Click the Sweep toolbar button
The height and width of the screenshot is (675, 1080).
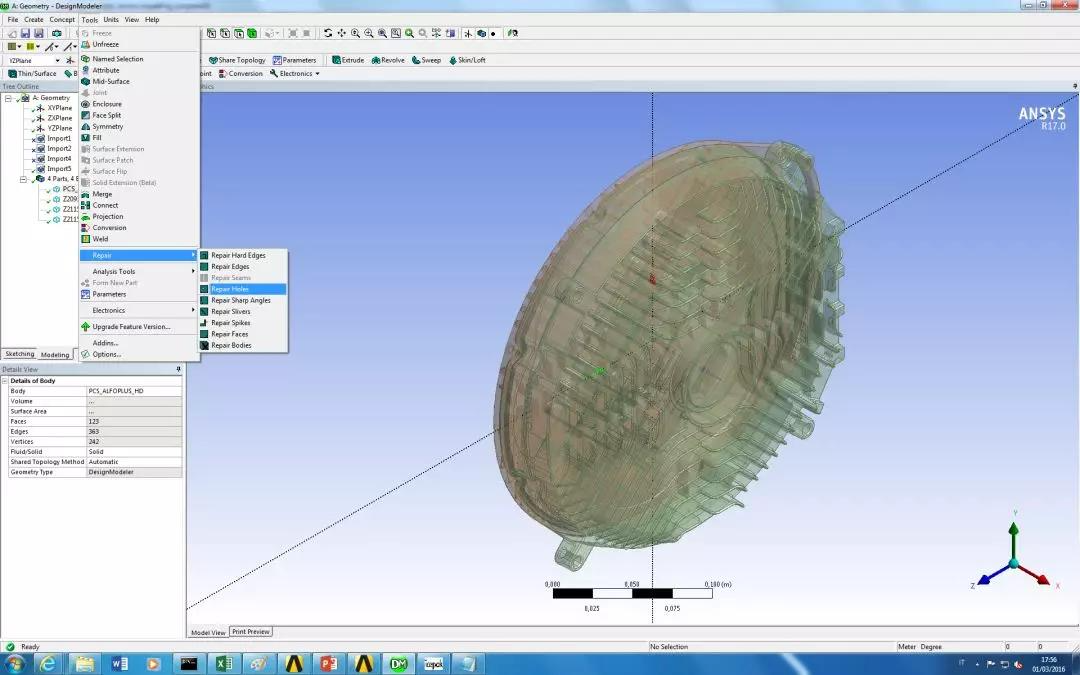tap(426, 60)
